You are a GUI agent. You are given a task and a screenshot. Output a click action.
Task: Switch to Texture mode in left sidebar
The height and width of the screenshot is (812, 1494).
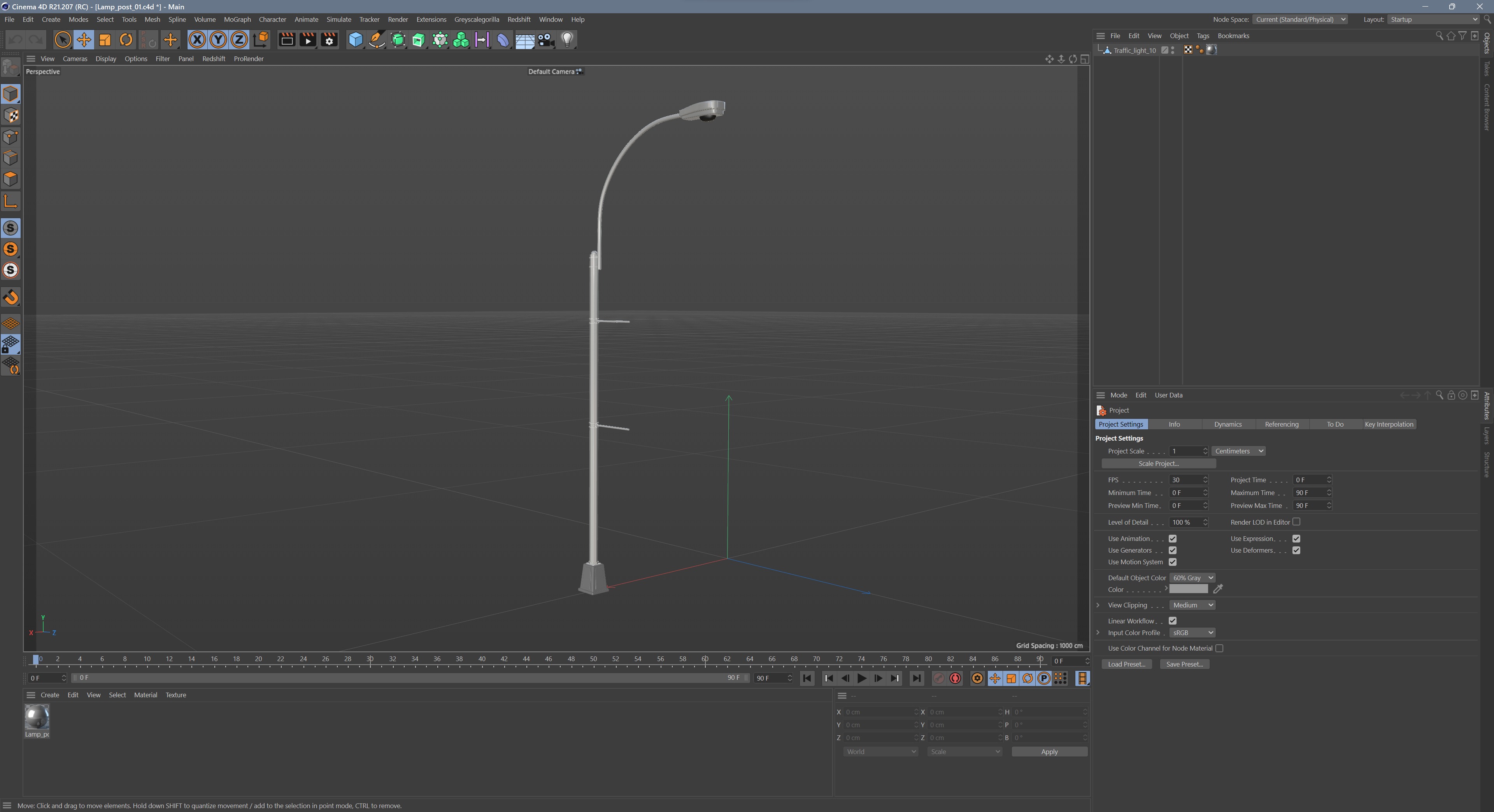pyautogui.click(x=11, y=115)
